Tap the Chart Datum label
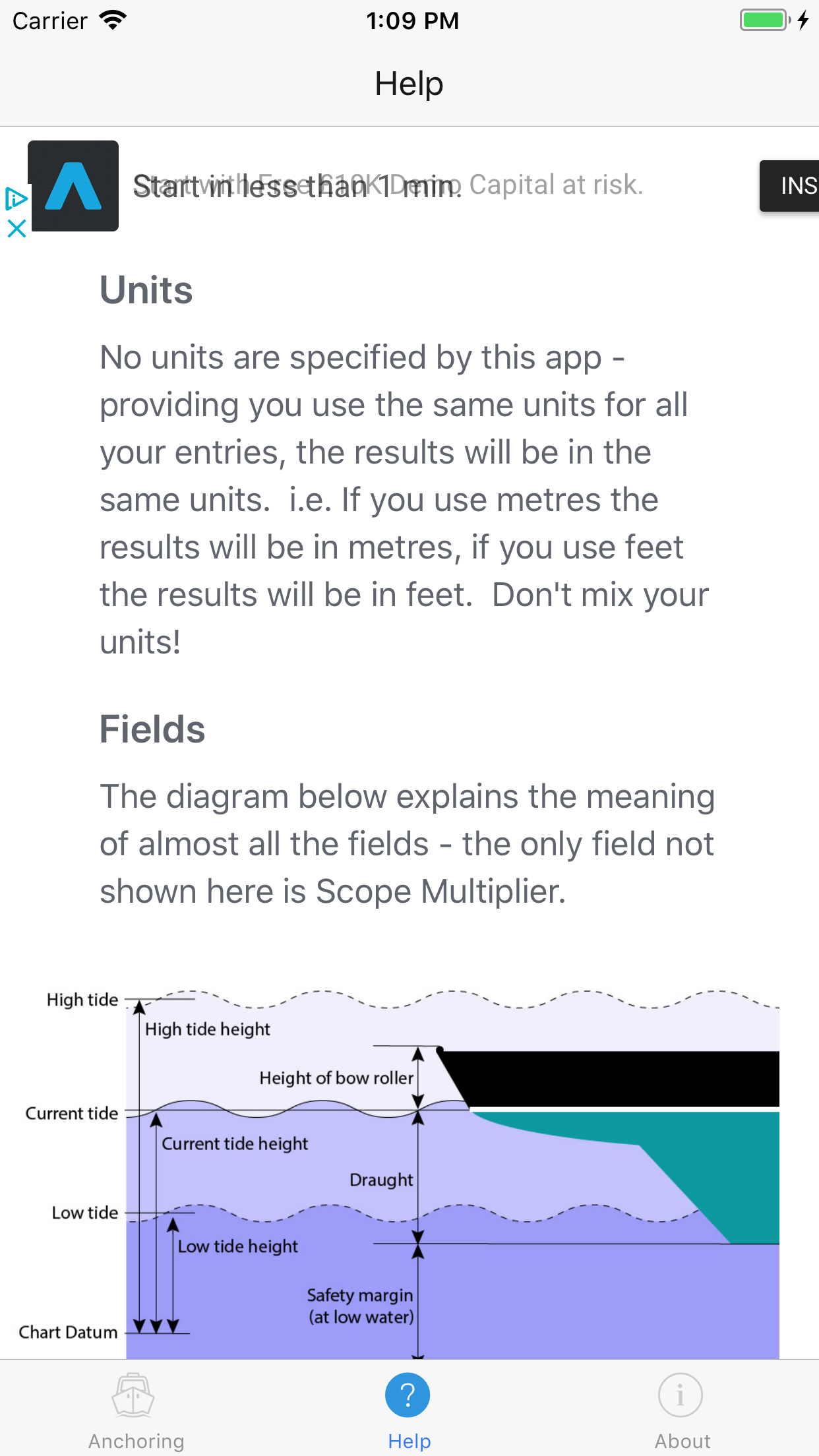The image size is (819, 1456). (x=68, y=1332)
